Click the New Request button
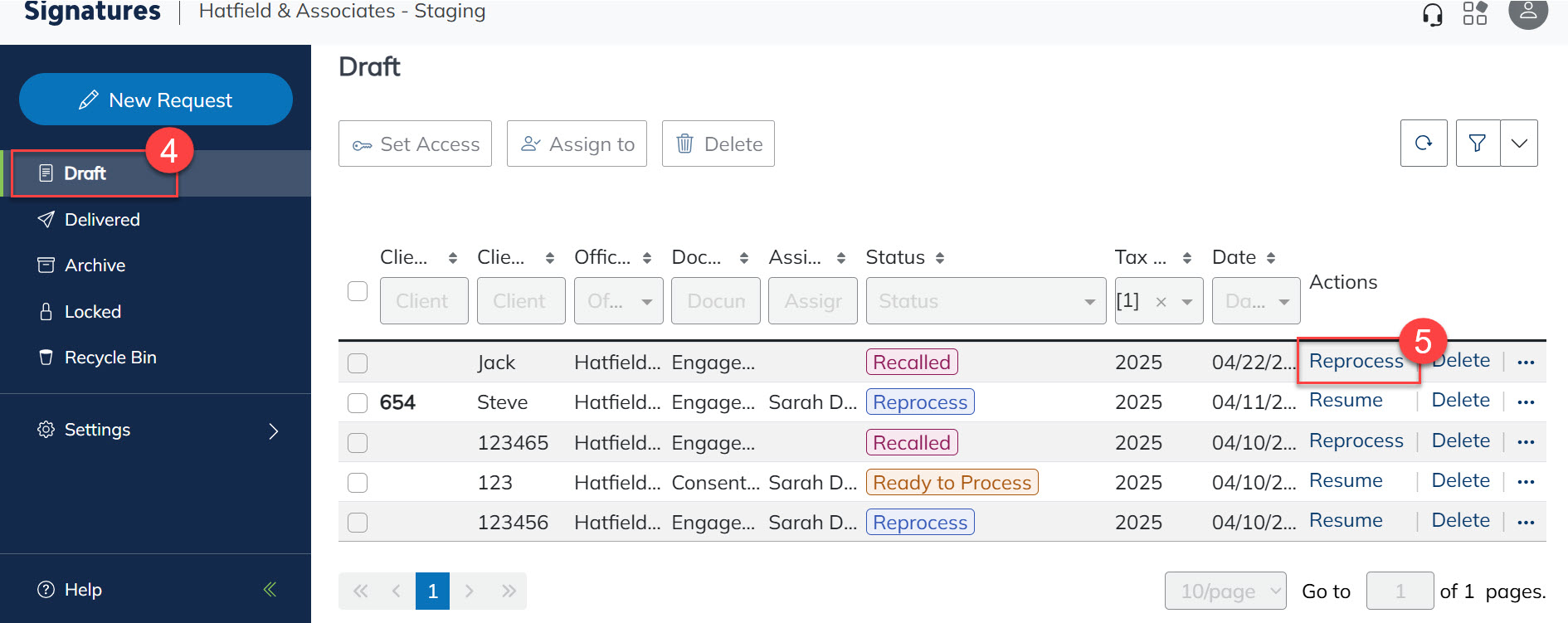 point(156,100)
